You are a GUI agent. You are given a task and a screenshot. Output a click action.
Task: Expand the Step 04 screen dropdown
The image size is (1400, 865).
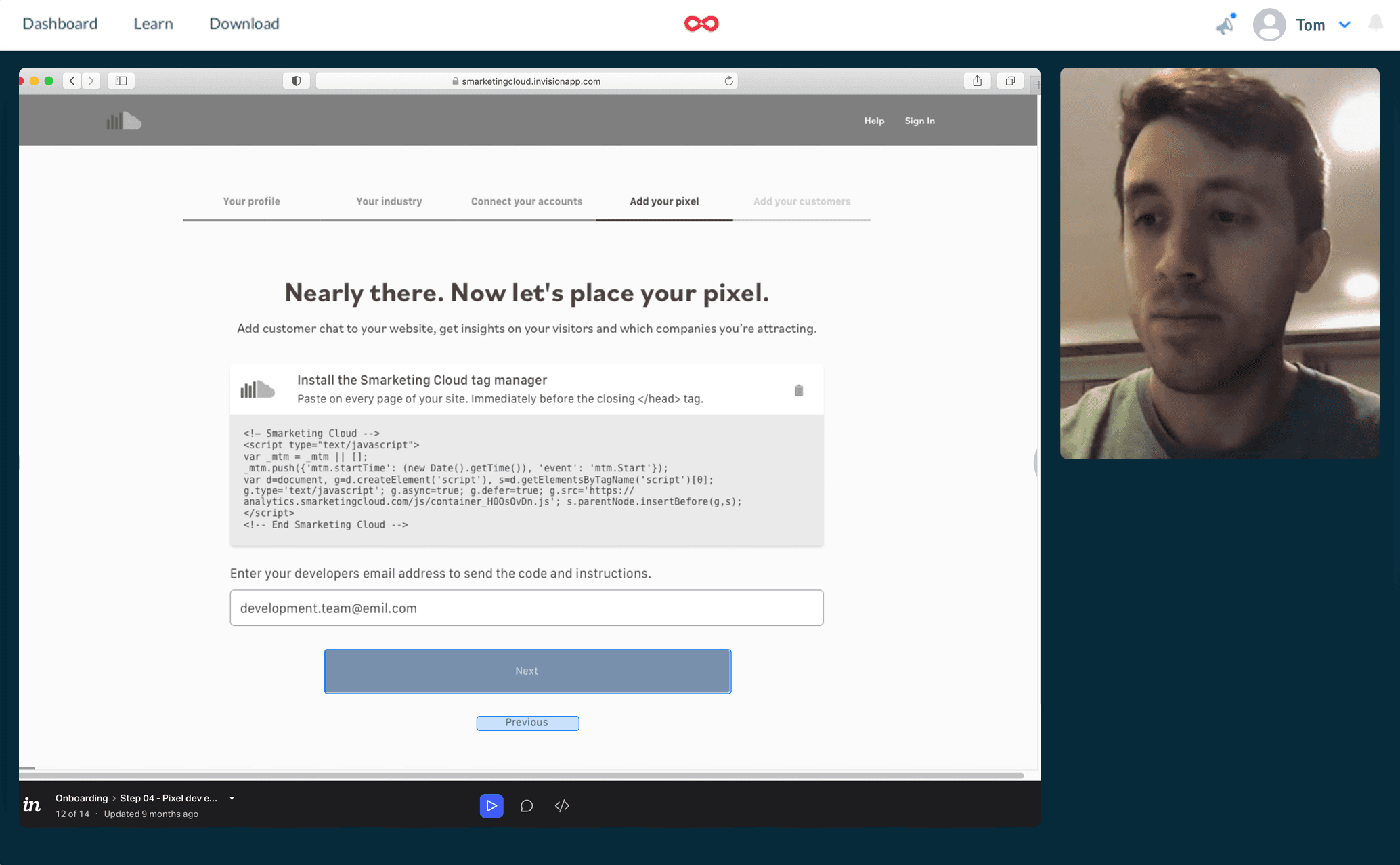coord(232,799)
